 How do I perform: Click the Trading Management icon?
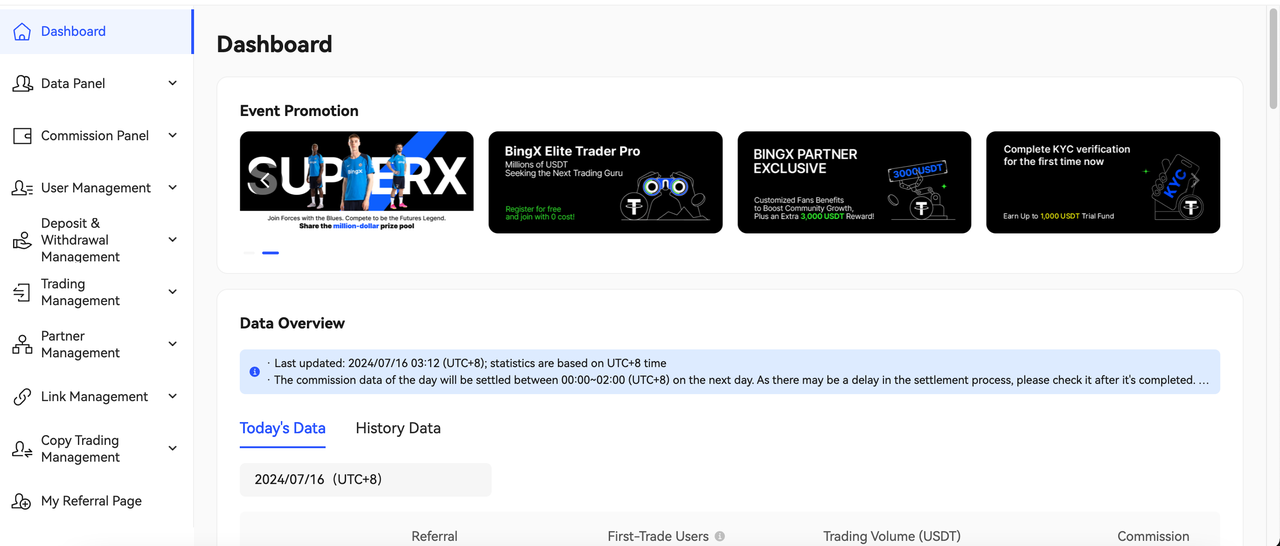tap(21, 292)
